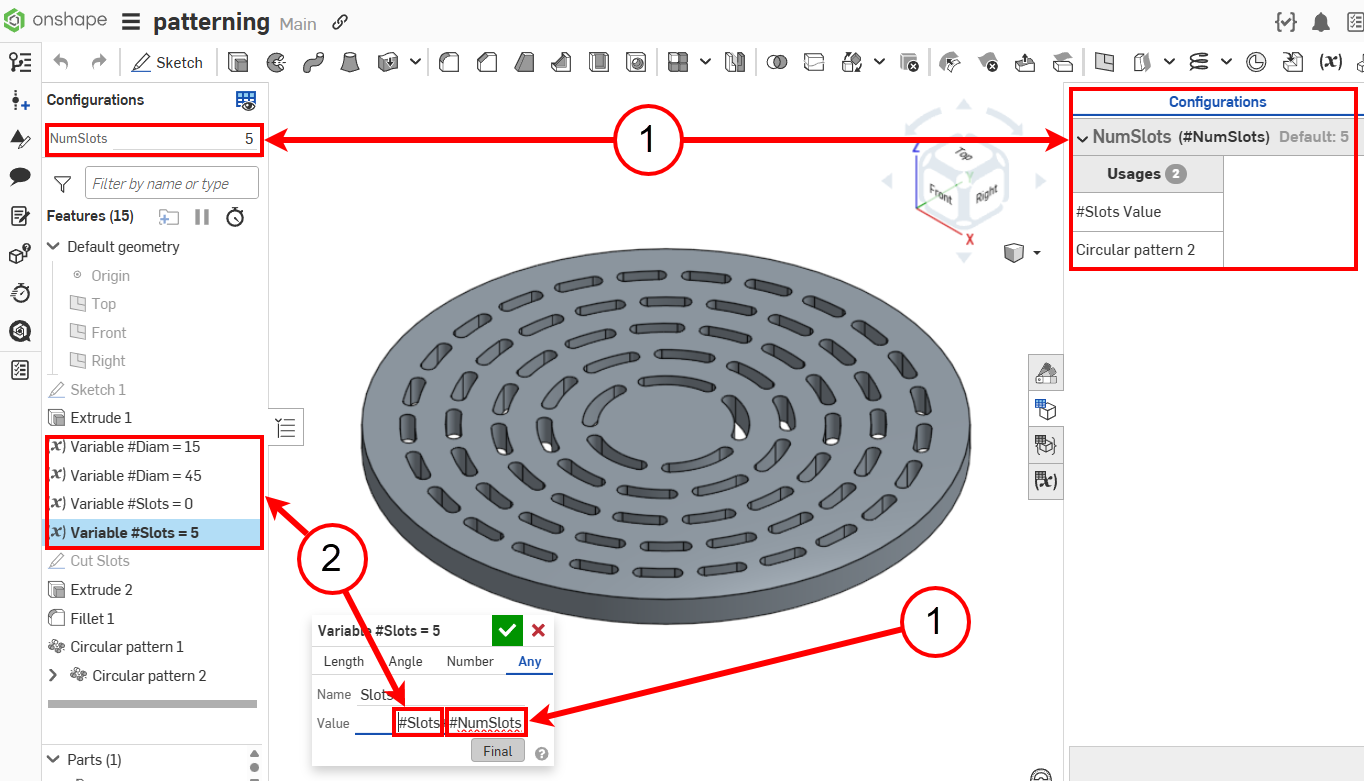The height and width of the screenshot is (781, 1364).
Task: Click the Sketch button
Action: pos(167,62)
